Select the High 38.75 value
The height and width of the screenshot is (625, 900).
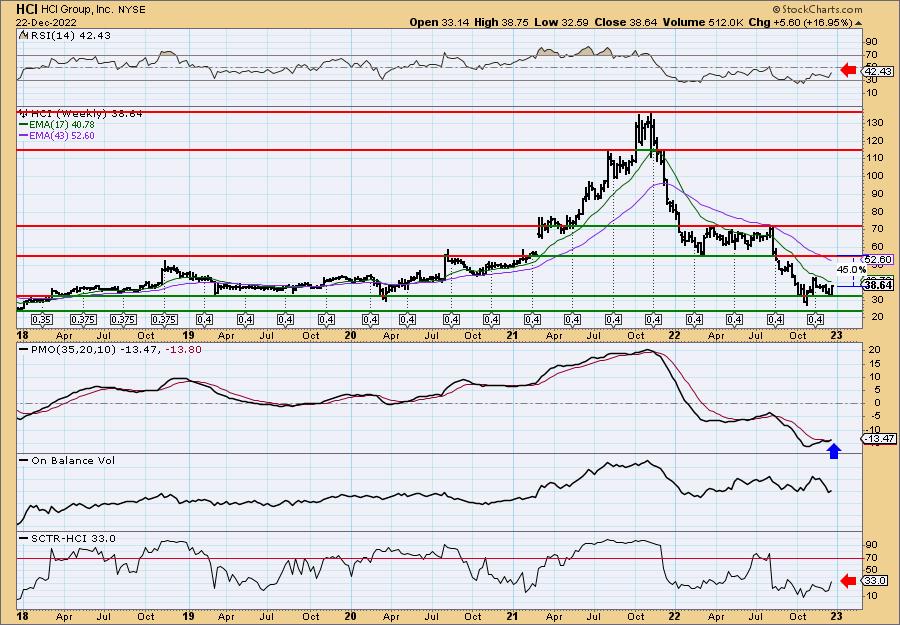tap(502, 22)
